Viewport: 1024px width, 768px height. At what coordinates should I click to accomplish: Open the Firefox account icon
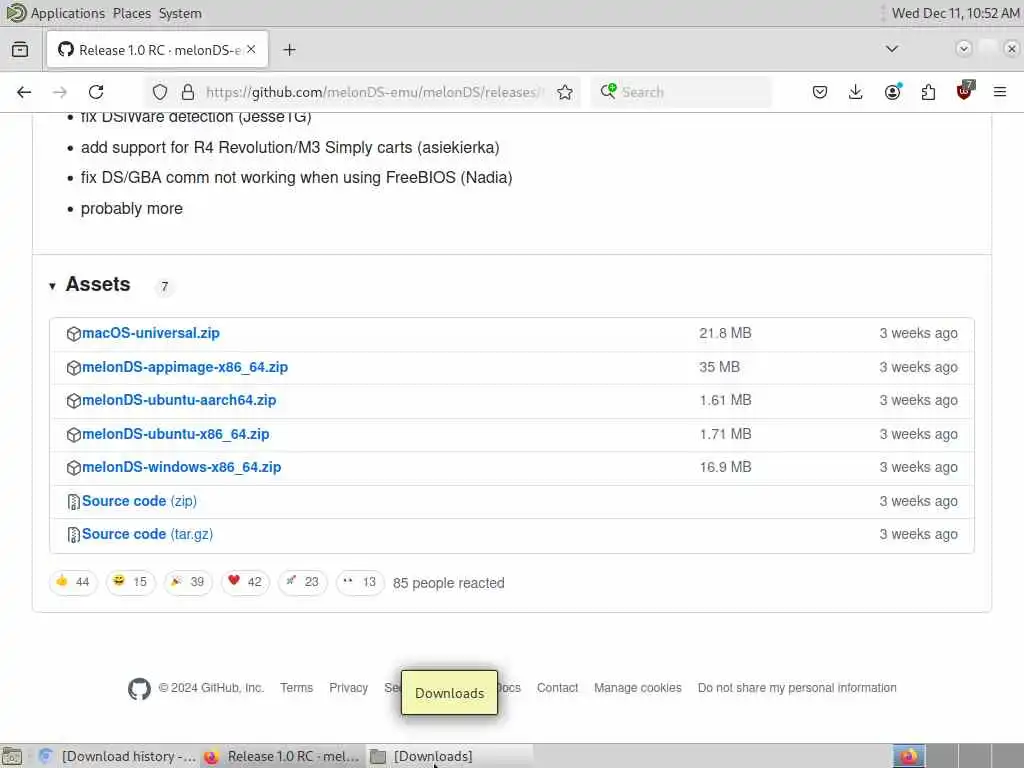coord(892,92)
